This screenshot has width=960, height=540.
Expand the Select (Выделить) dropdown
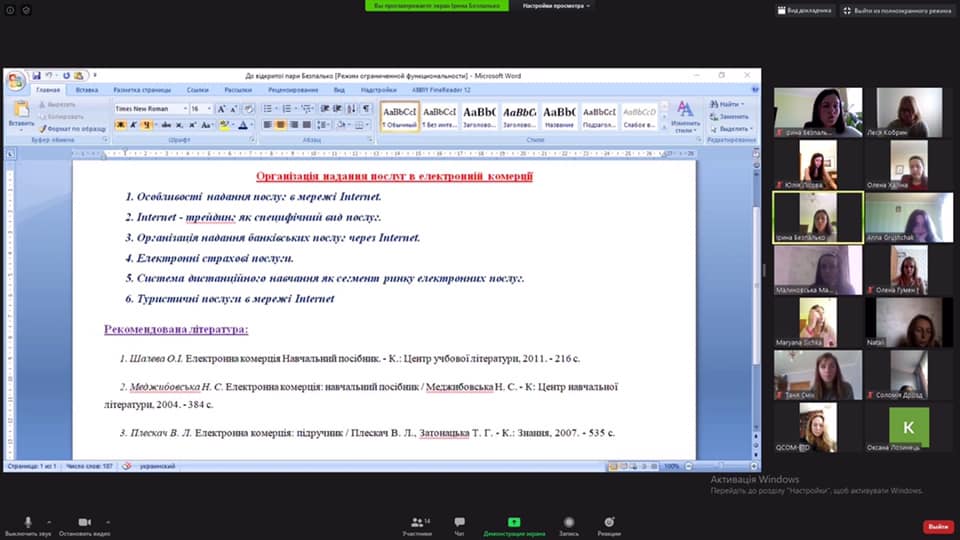(751, 129)
